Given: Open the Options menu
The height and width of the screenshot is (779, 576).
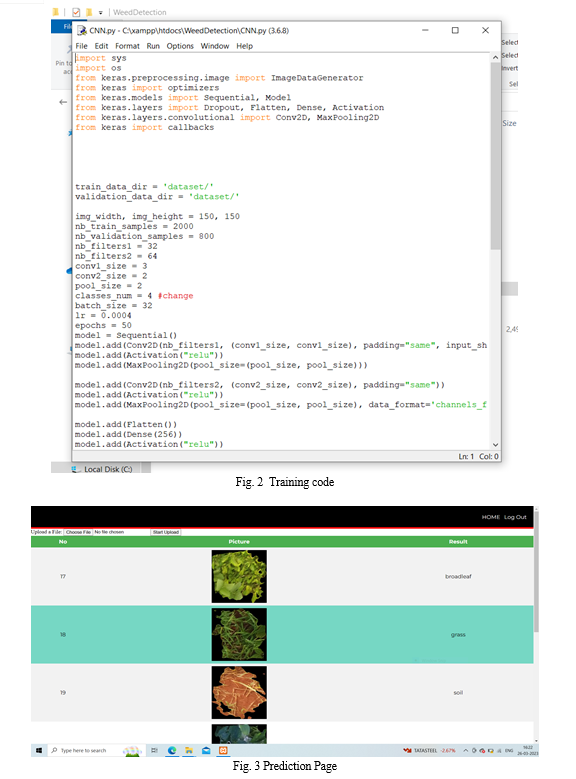Looking at the screenshot, I should coord(180,46).
